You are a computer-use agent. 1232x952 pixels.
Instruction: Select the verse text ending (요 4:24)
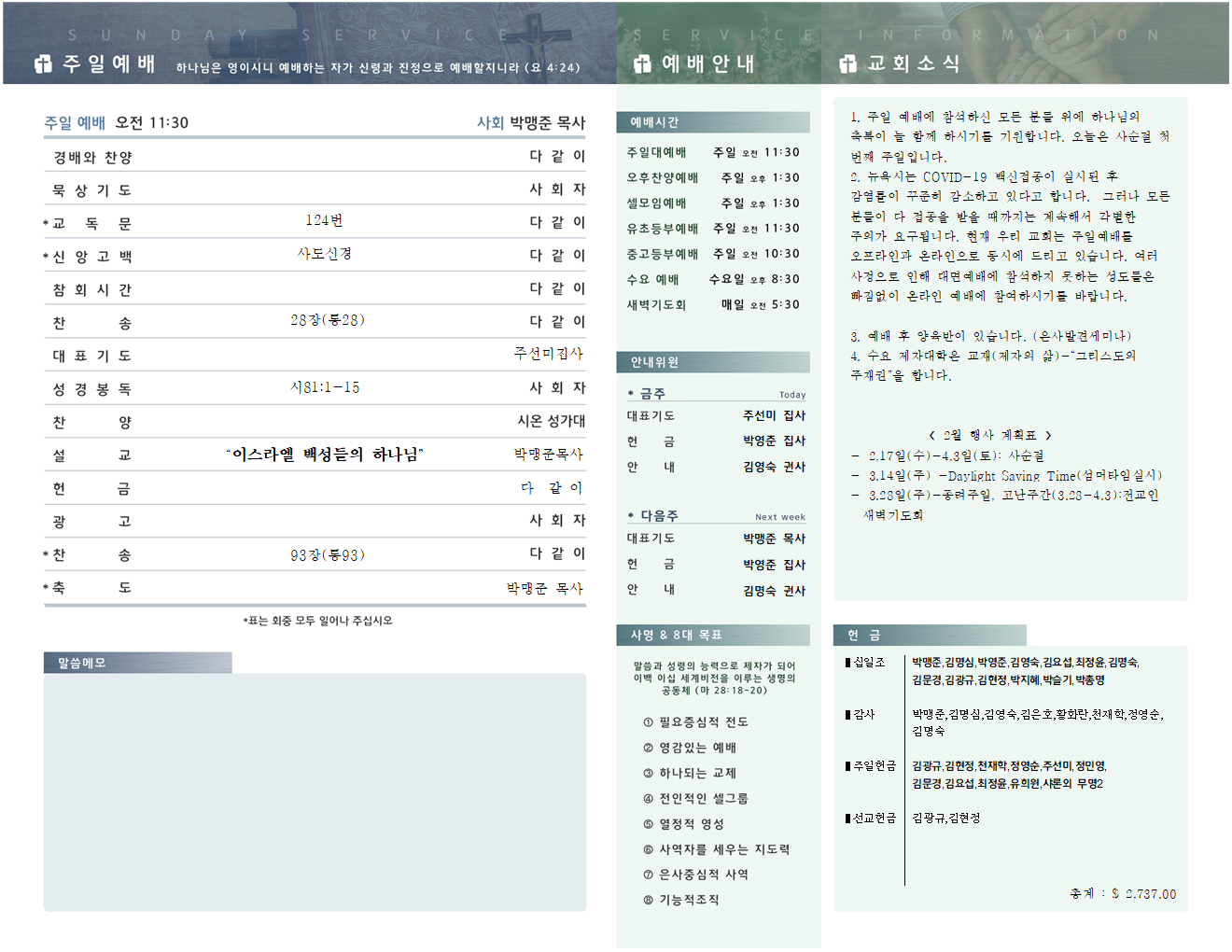pyautogui.click(x=378, y=67)
